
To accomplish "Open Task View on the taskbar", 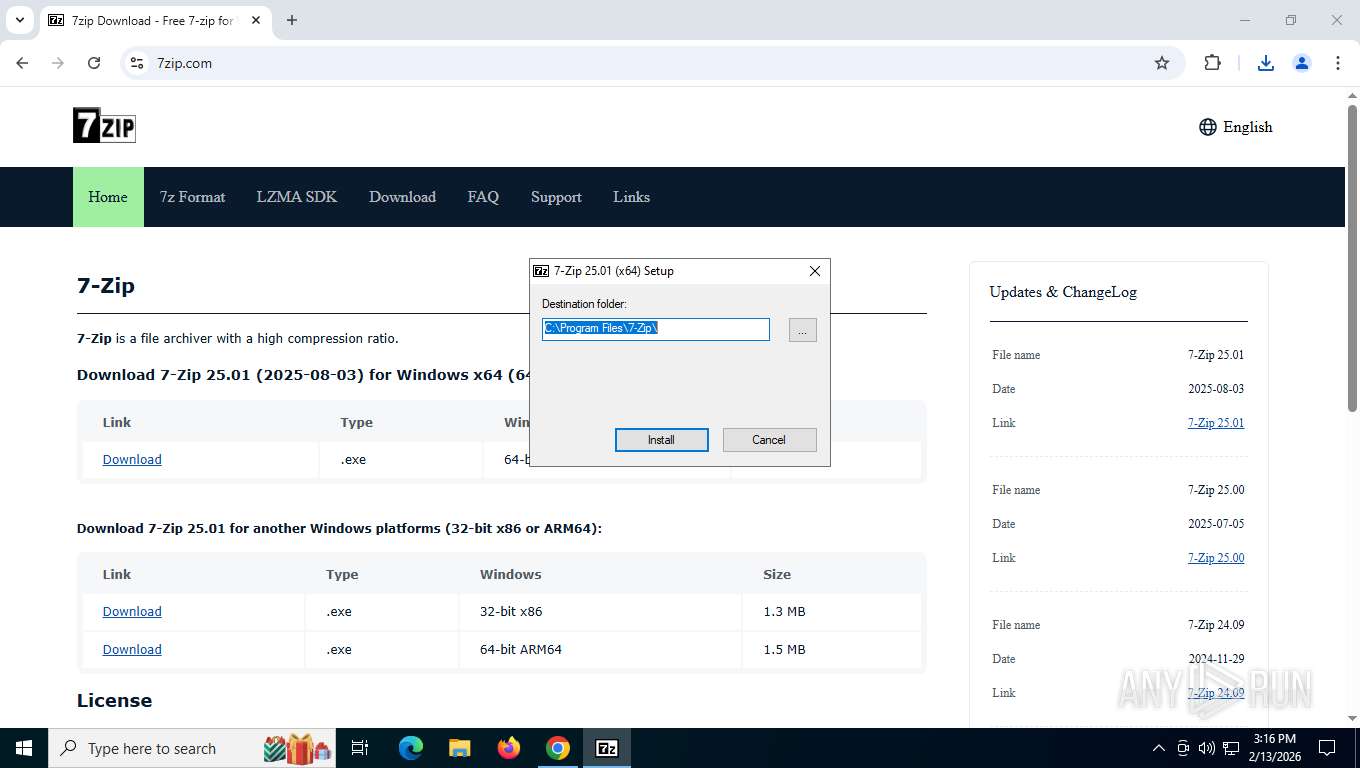I will pos(360,748).
